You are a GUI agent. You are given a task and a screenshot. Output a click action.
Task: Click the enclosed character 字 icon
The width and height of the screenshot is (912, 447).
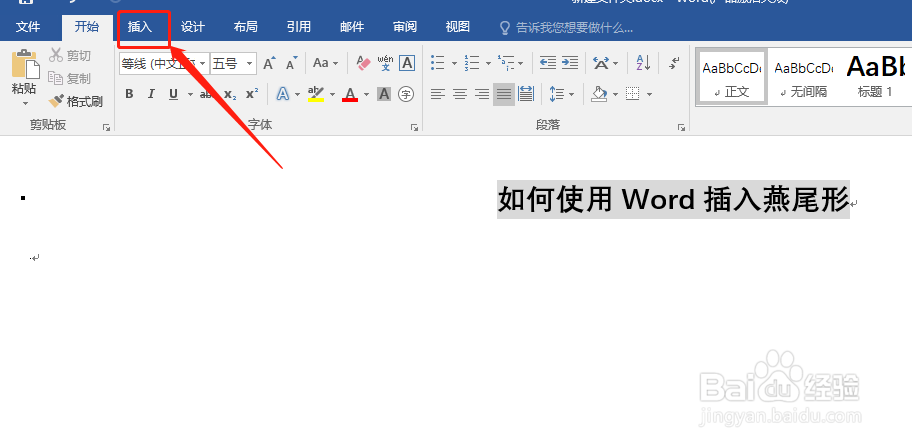406,94
